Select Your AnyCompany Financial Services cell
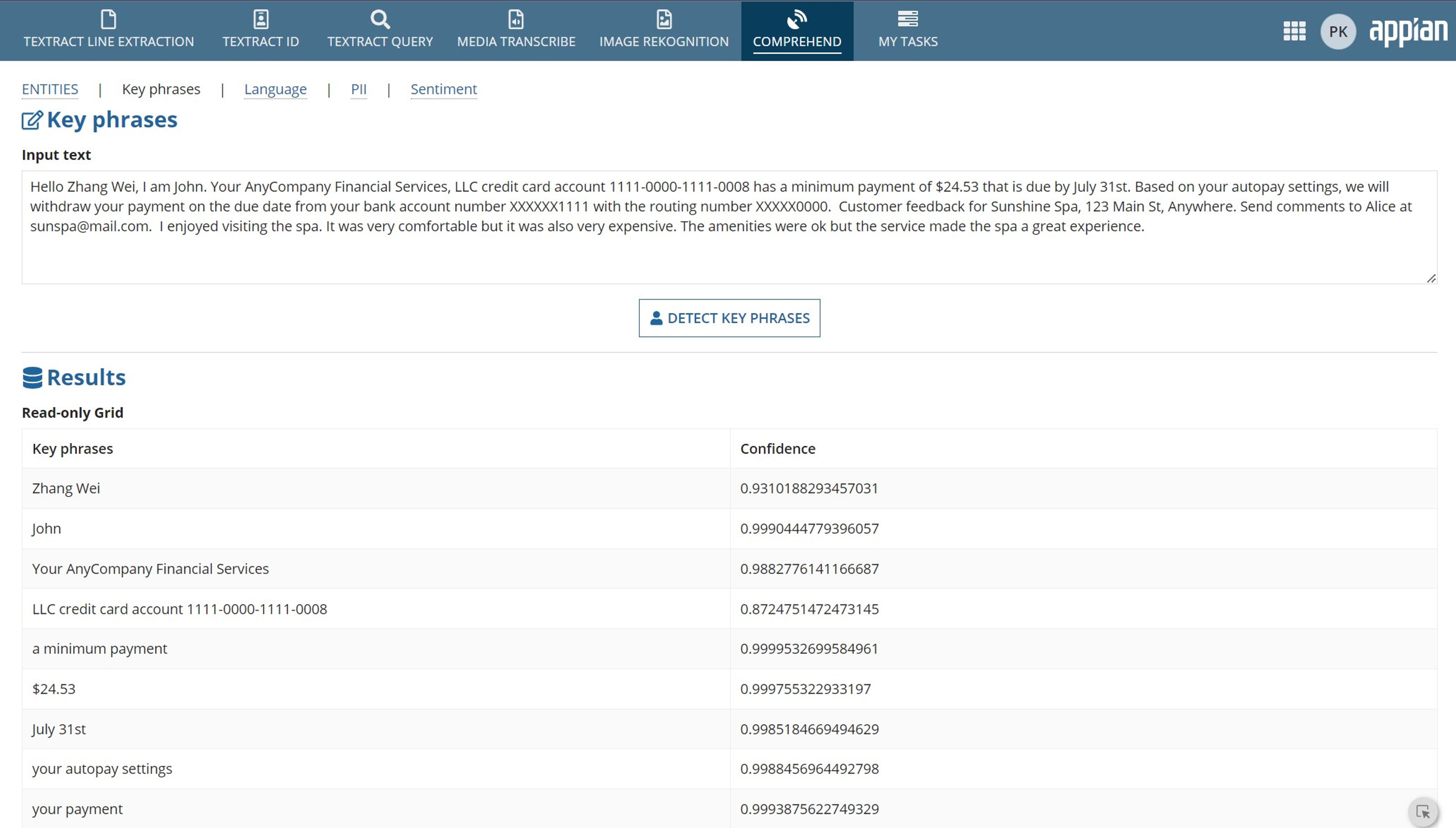Viewport: 1456px width, 828px height. point(376,569)
